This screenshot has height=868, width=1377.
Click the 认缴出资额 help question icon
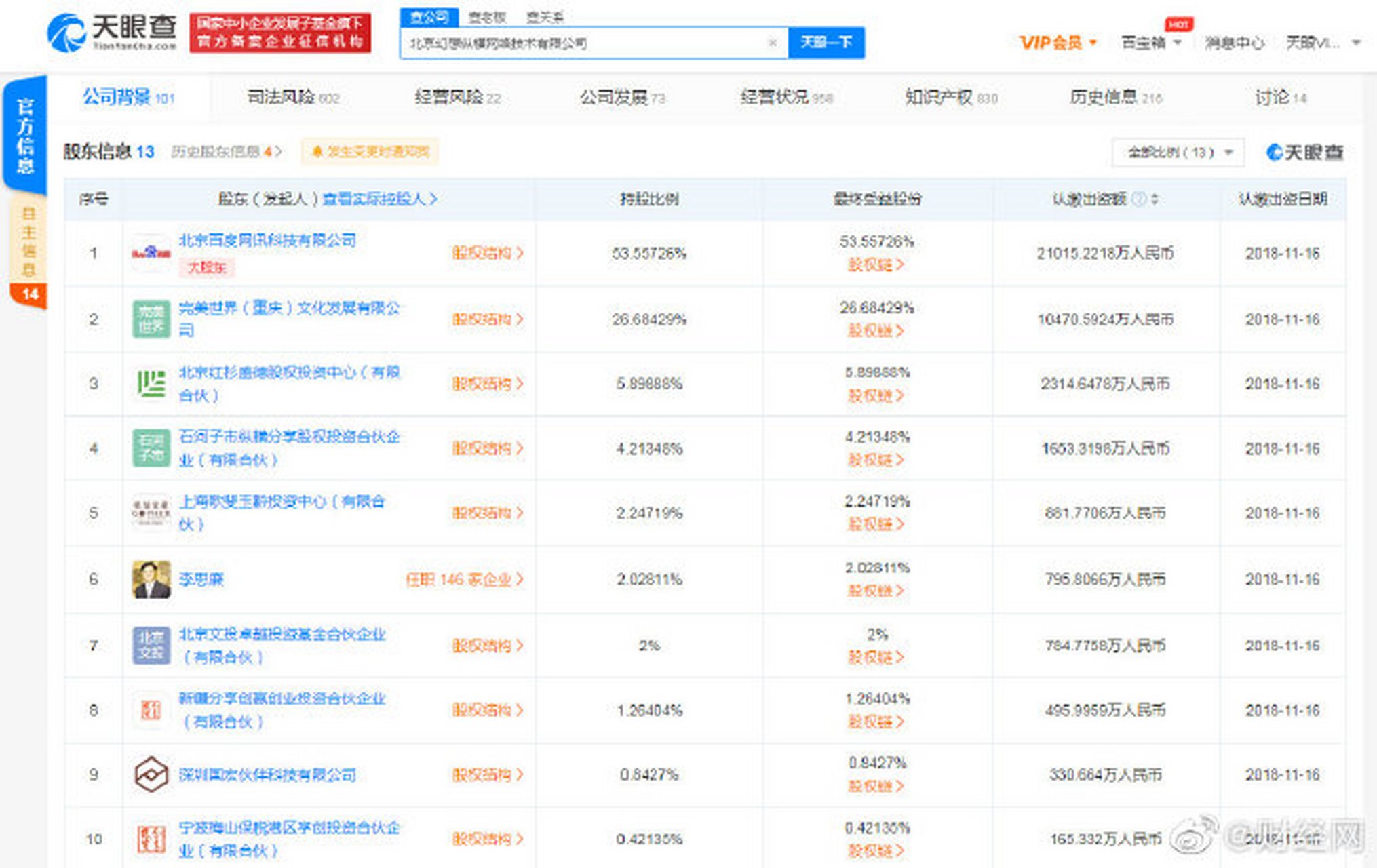point(1140,199)
